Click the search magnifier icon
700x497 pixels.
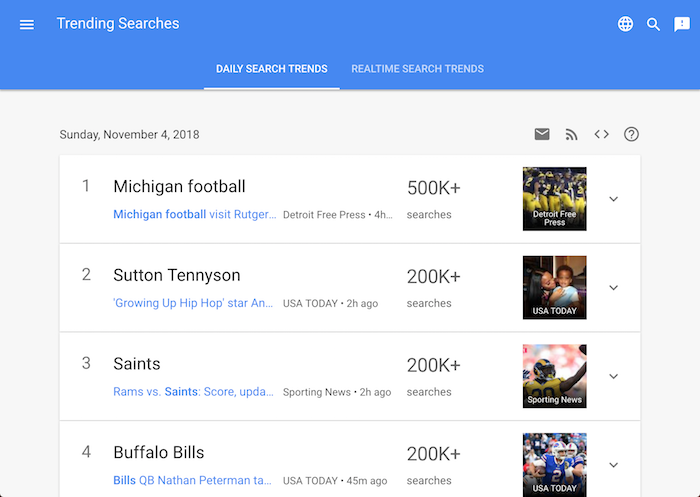pyautogui.click(x=653, y=24)
